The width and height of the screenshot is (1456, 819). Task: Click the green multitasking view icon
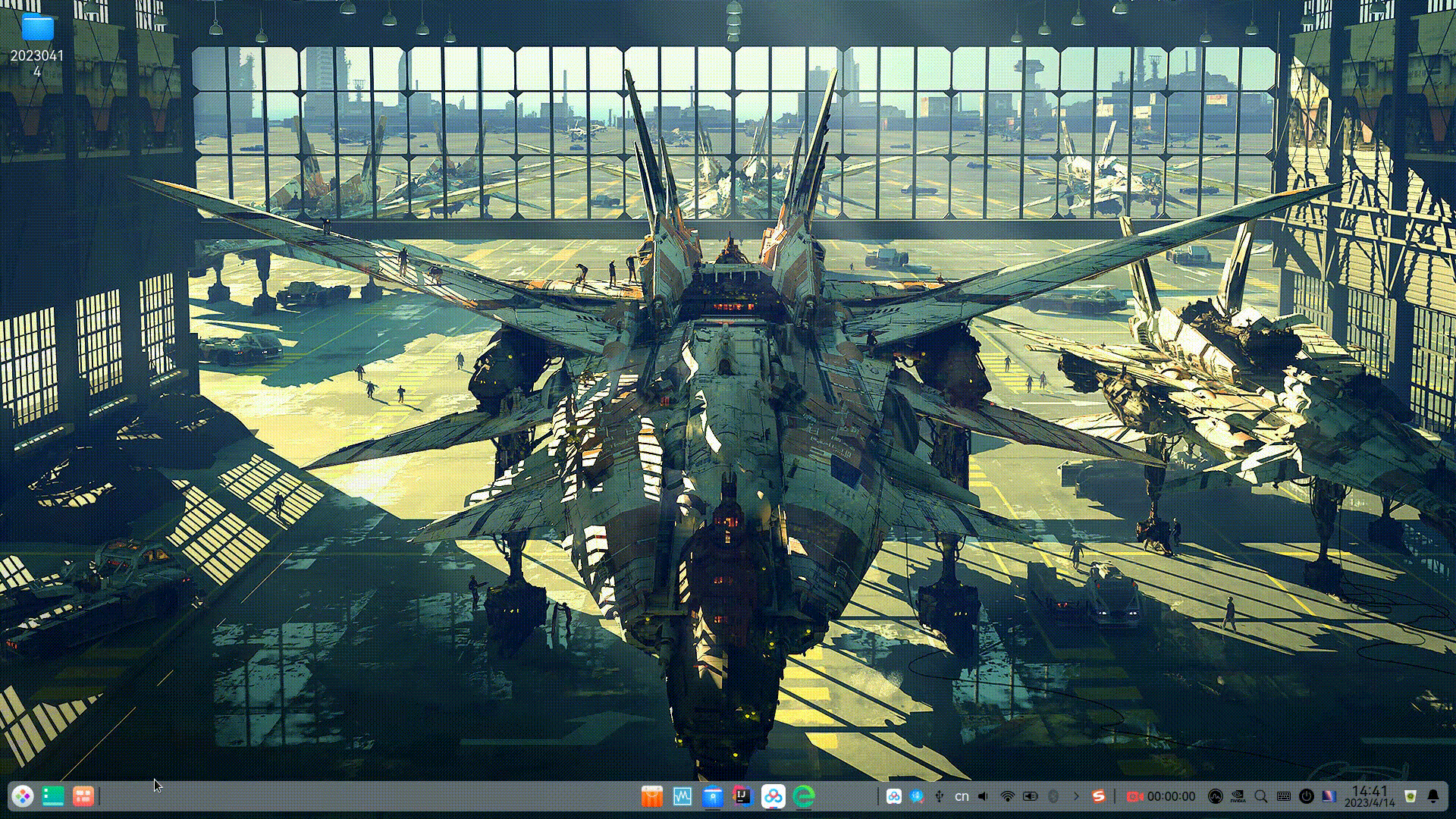coord(53,796)
